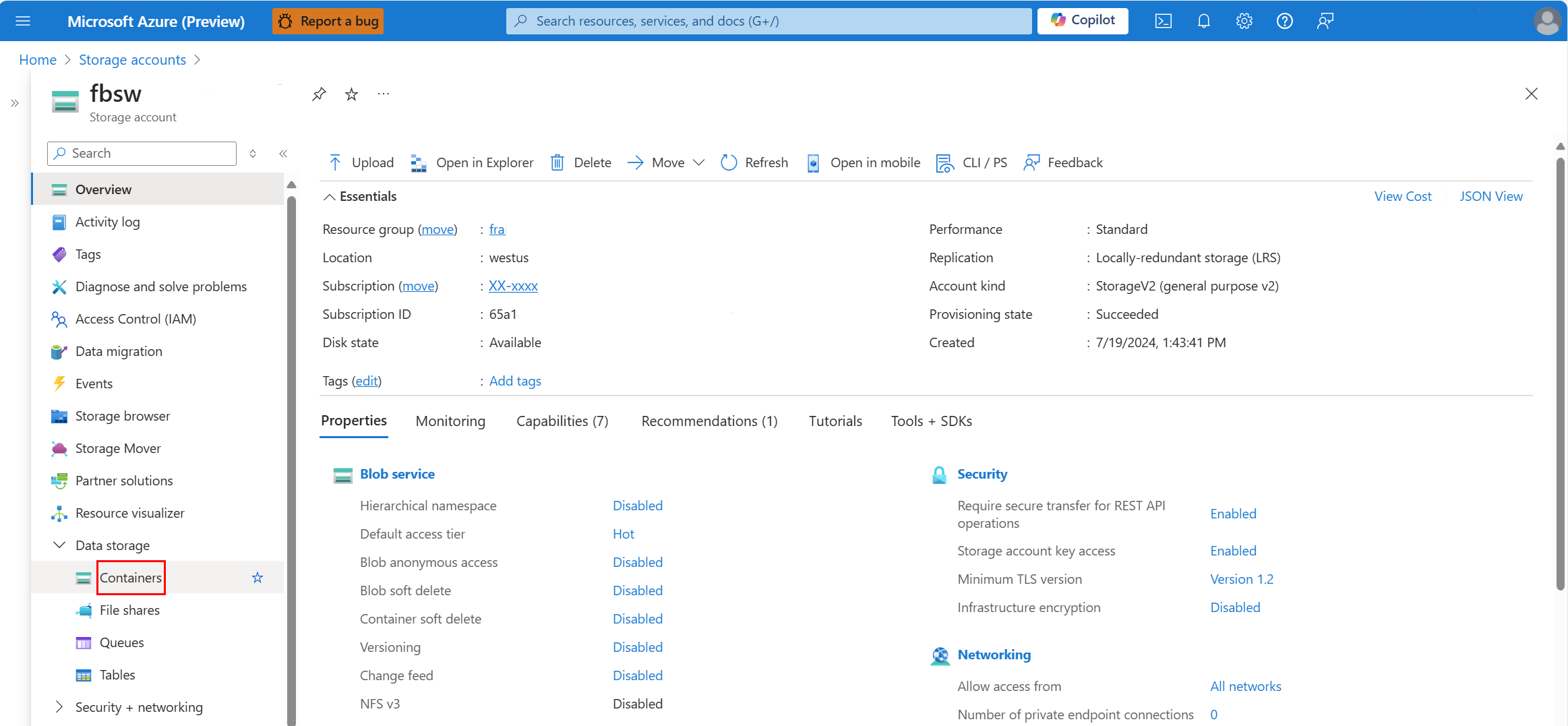Open File shares in the sidebar
The width and height of the screenshot is (1568, 726).
click(129, 610)
